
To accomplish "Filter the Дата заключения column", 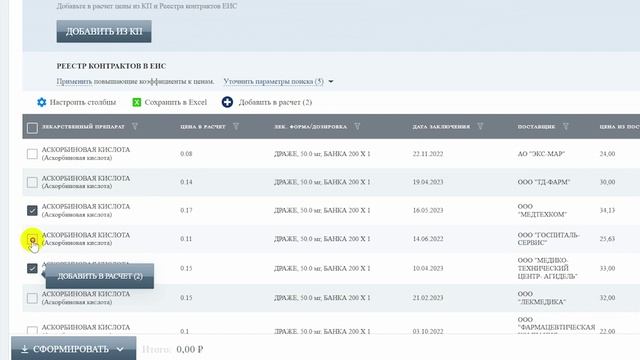I will tap(480, 127).
